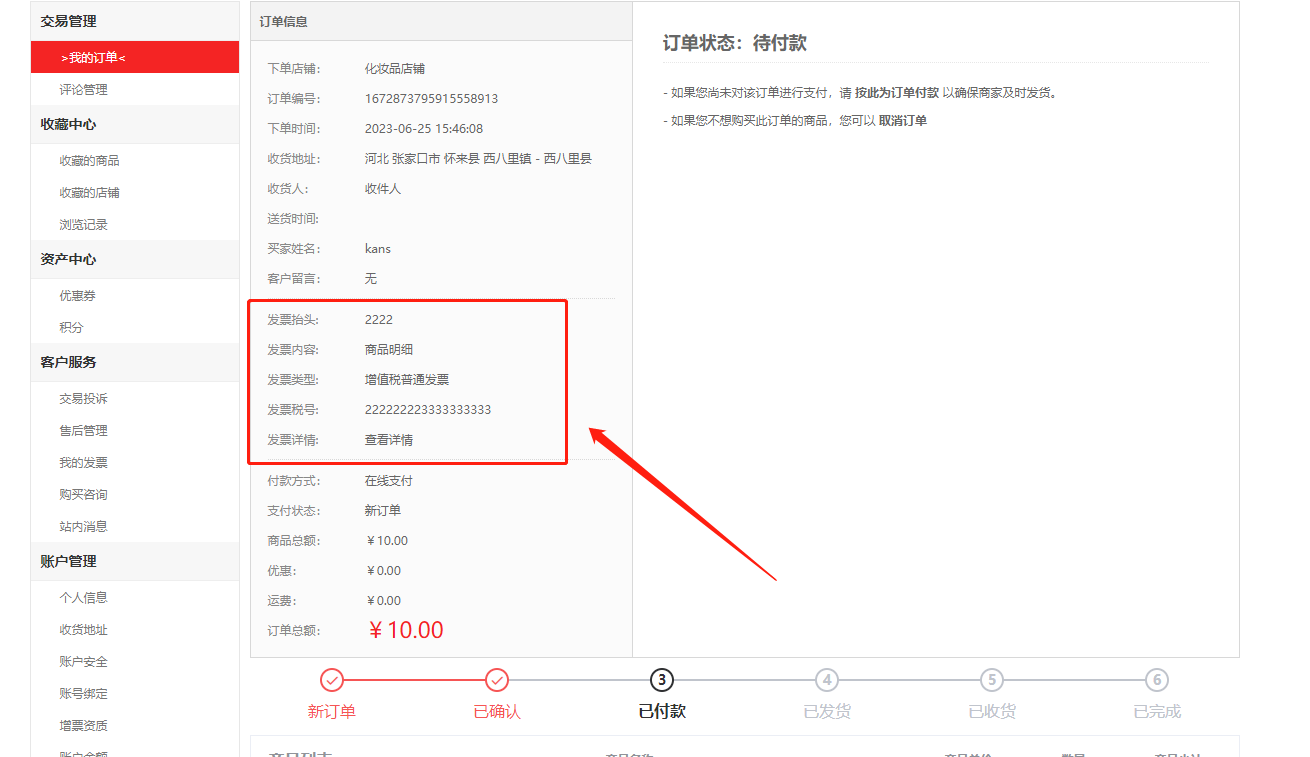Open 浏览记录 sidebar entry

[83, 225]
